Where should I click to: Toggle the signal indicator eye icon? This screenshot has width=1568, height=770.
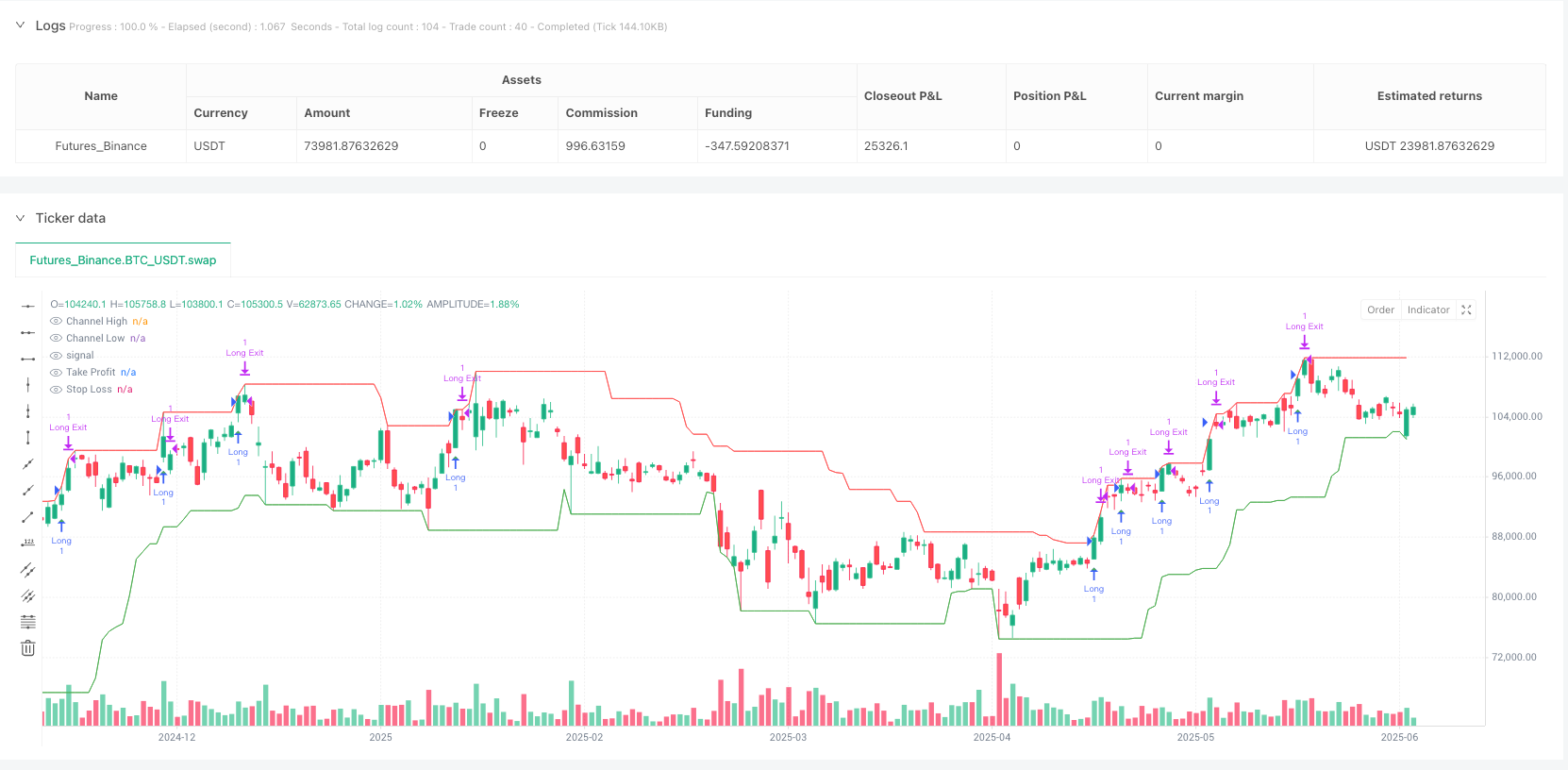[56, 355]
